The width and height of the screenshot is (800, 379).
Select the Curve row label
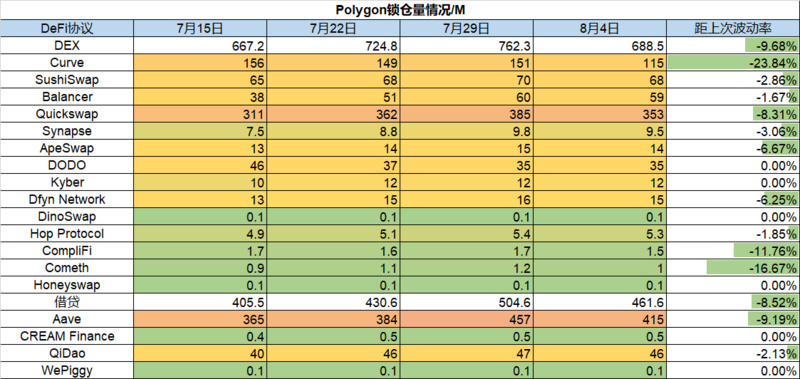pyautogui.click(x=67, y=63)
